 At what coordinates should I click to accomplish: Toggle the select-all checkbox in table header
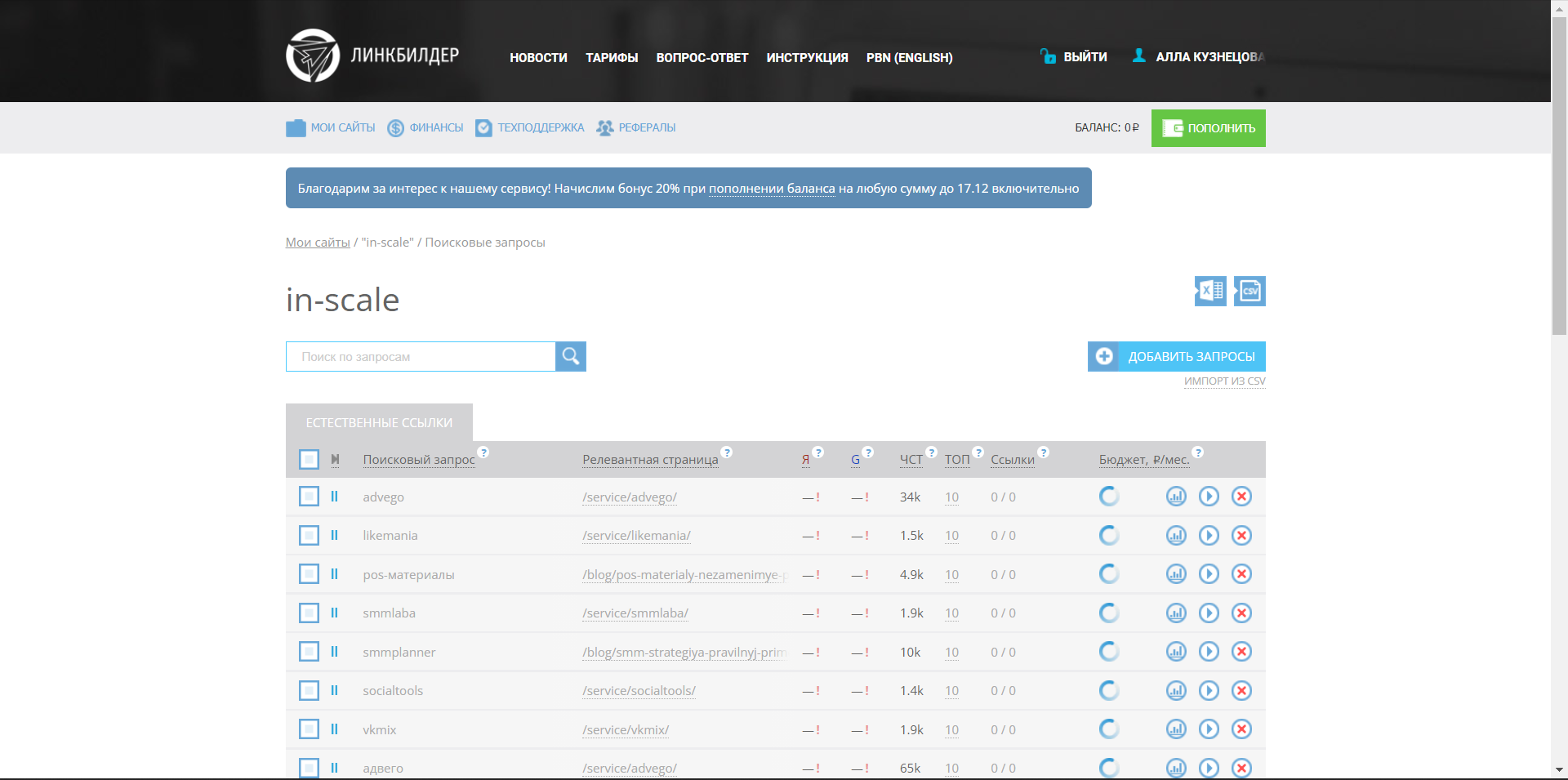pos(309,460)
